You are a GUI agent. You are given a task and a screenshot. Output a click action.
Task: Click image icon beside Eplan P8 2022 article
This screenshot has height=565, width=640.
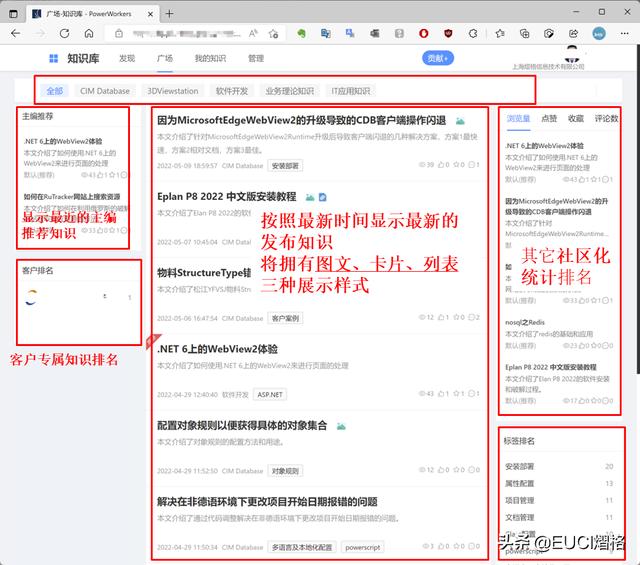pos(310,197)
